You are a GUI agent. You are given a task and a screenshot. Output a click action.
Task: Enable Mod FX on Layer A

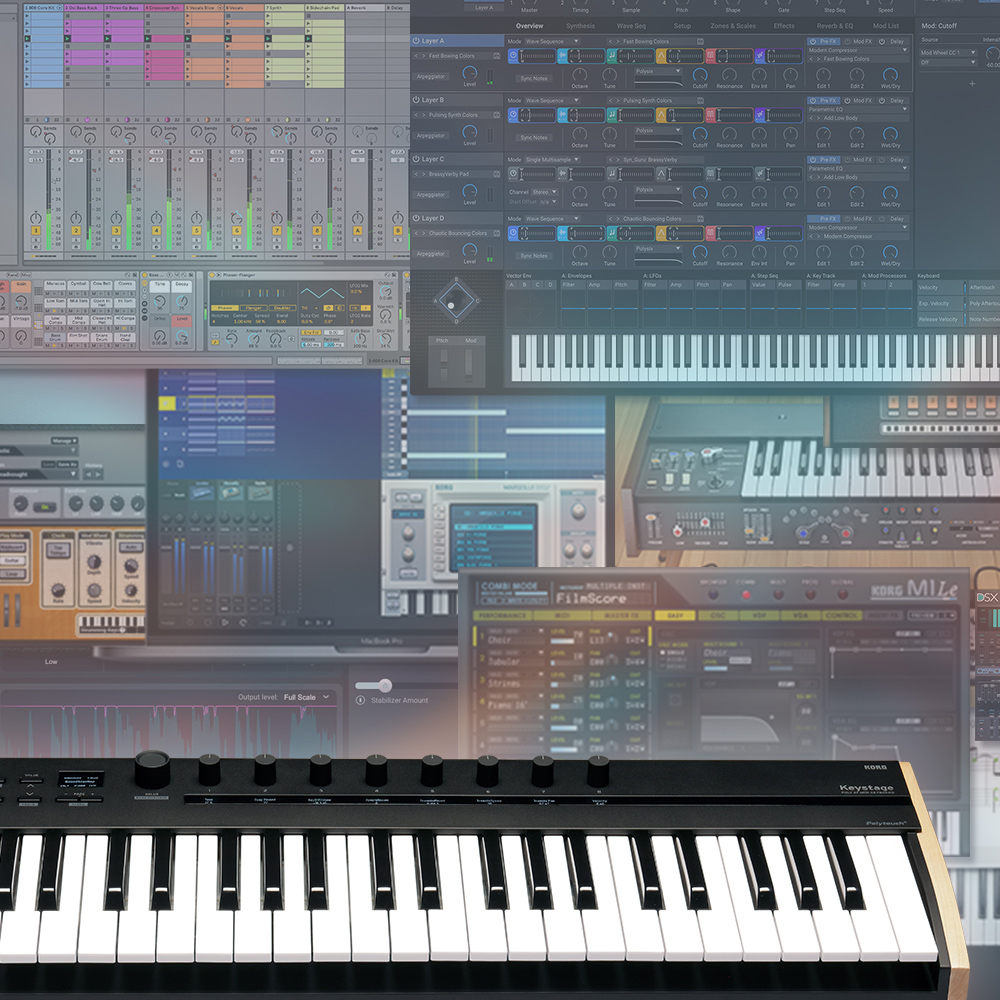pos(858,41)
